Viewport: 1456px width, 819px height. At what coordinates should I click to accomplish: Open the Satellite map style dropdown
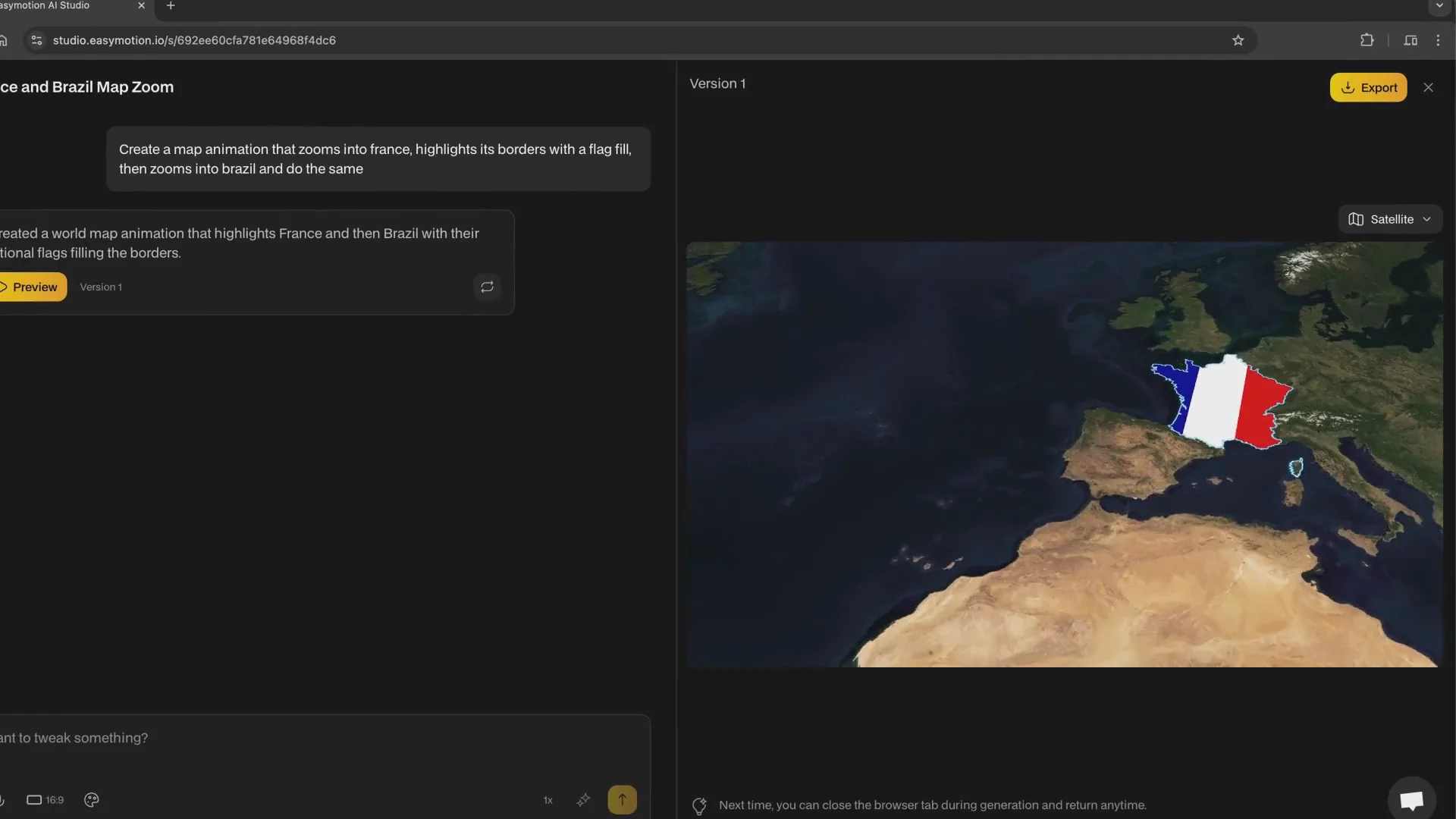coord(1391,219)
